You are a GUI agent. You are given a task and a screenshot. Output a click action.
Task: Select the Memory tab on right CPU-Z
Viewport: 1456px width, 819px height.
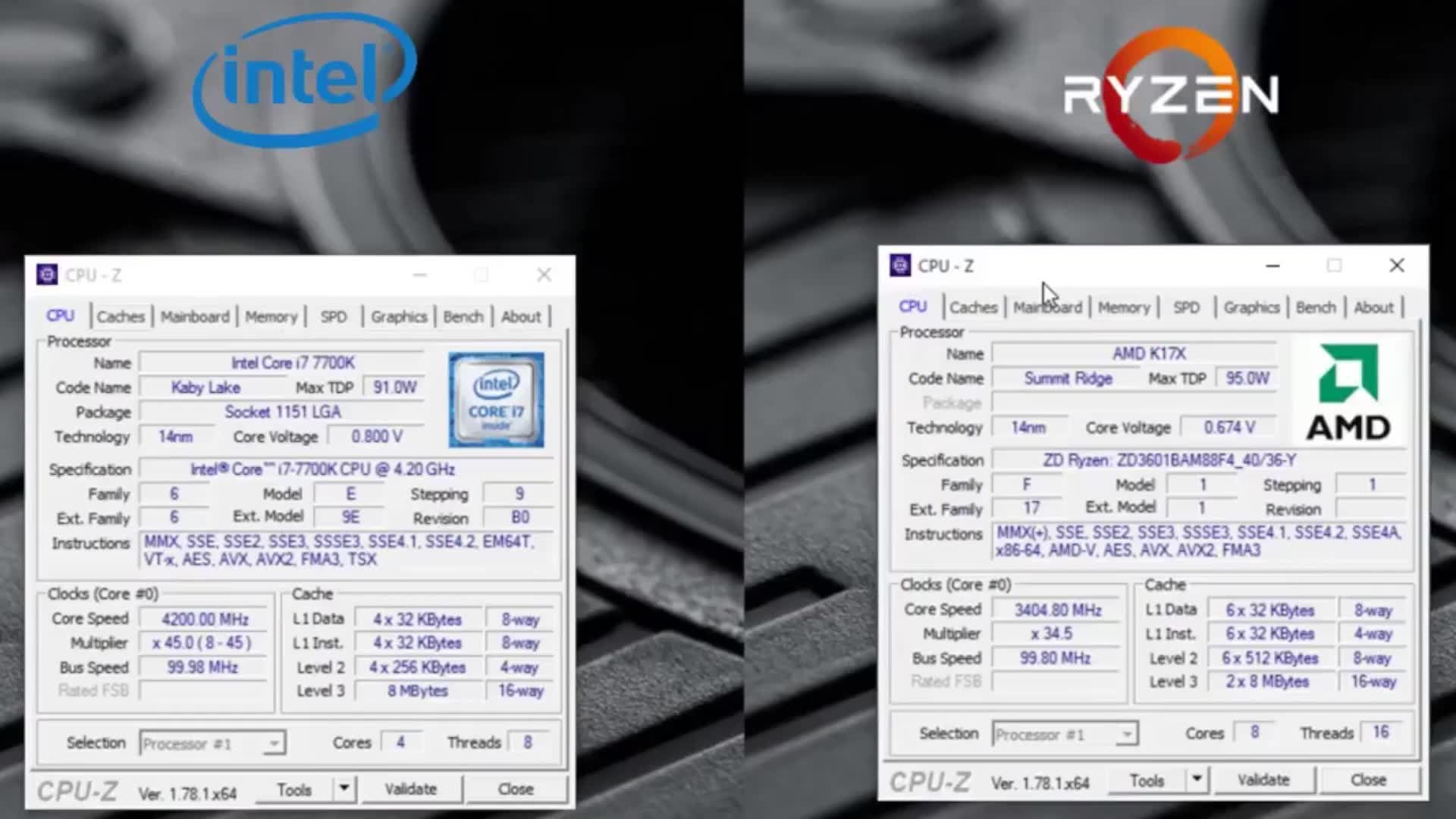pyautogui.click(x=1124, y=307)
